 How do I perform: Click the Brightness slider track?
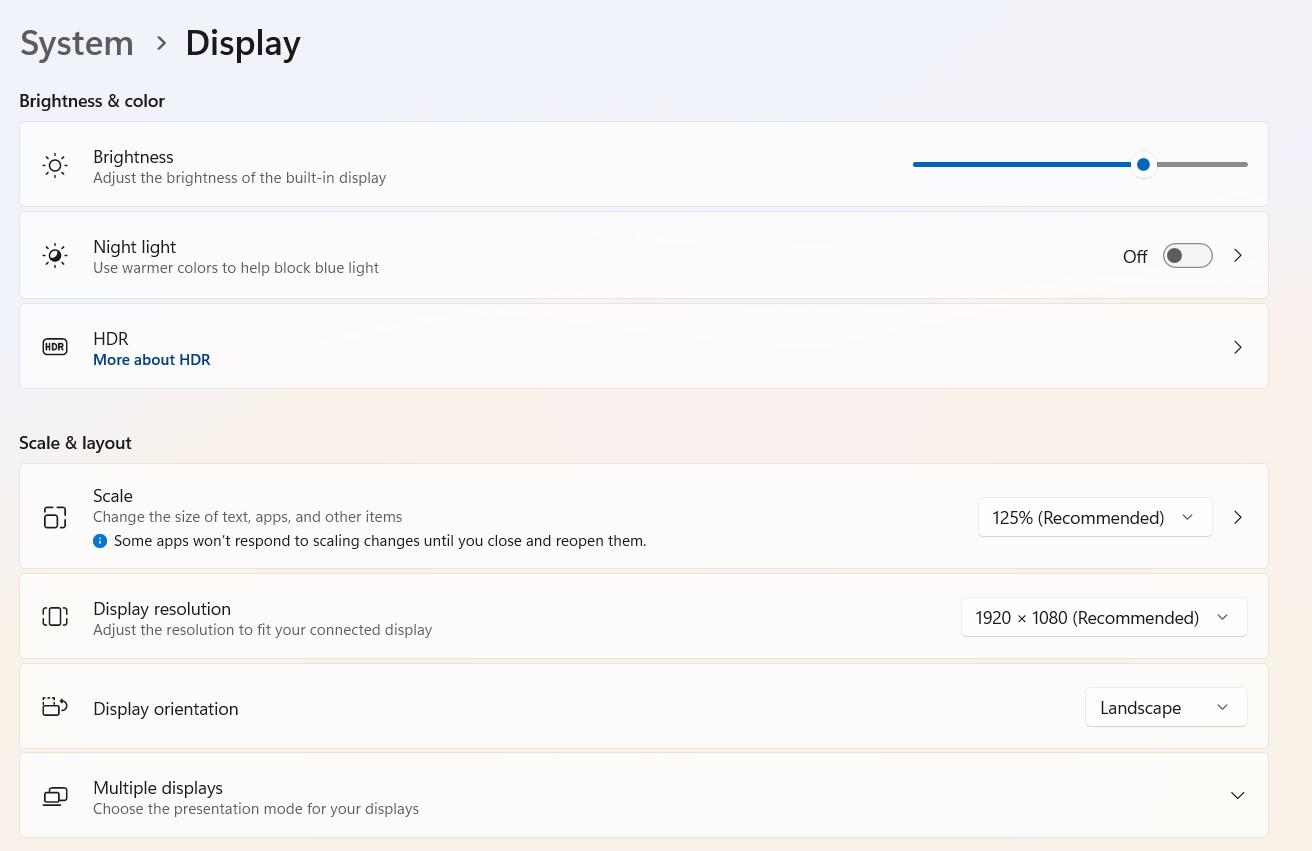coord(1080,164)
